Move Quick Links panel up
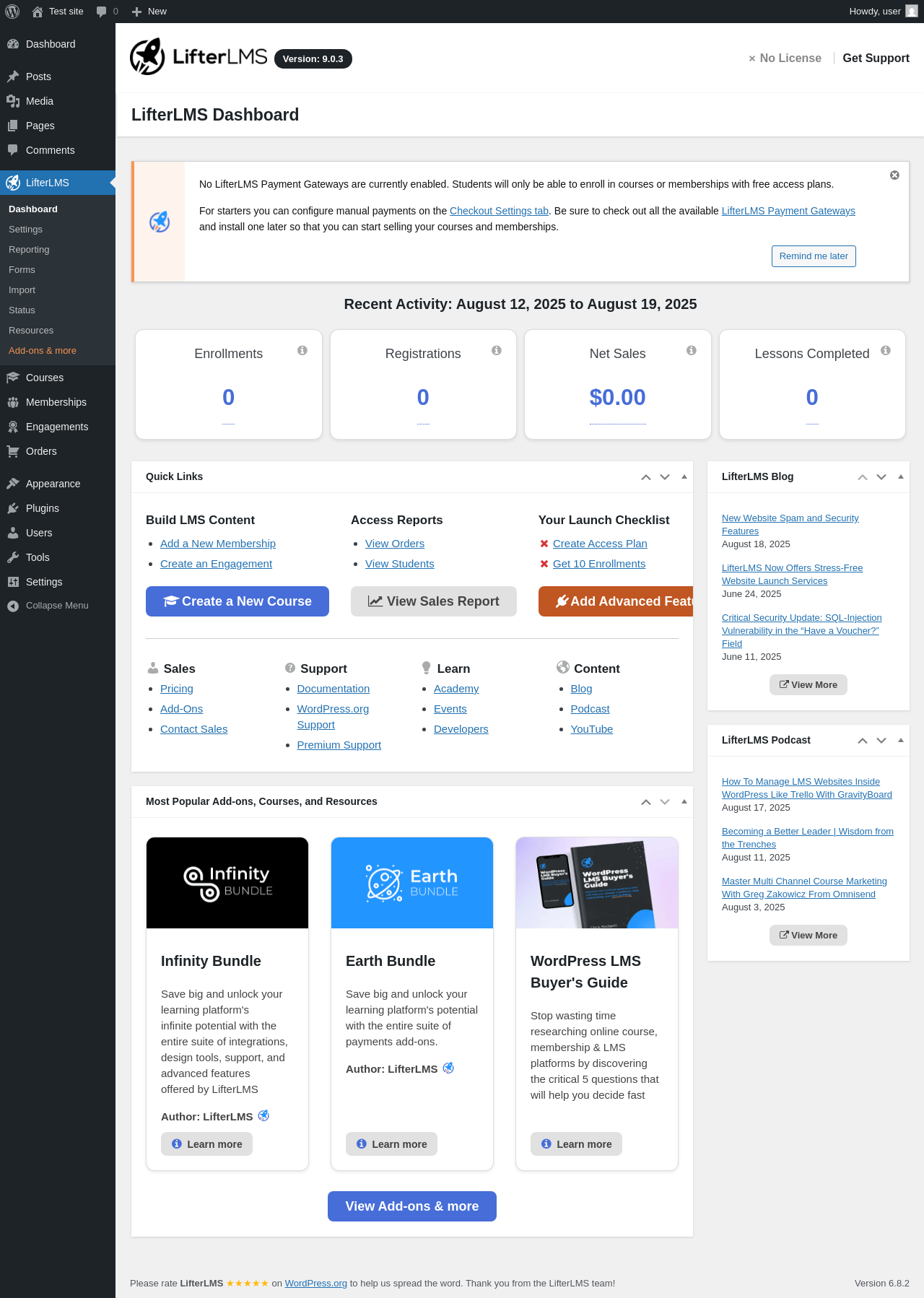Screen dimensions: 924x1298 pyautogui.click(x=646, y=477)
